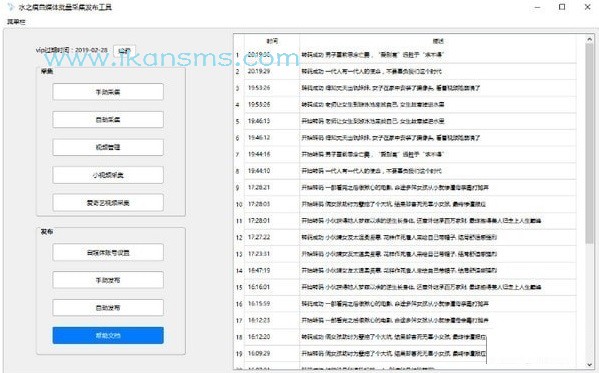The image size is (599, 373).
Task: Click the 续费 button beside VIP expiry date
Action: click(125, 50)
